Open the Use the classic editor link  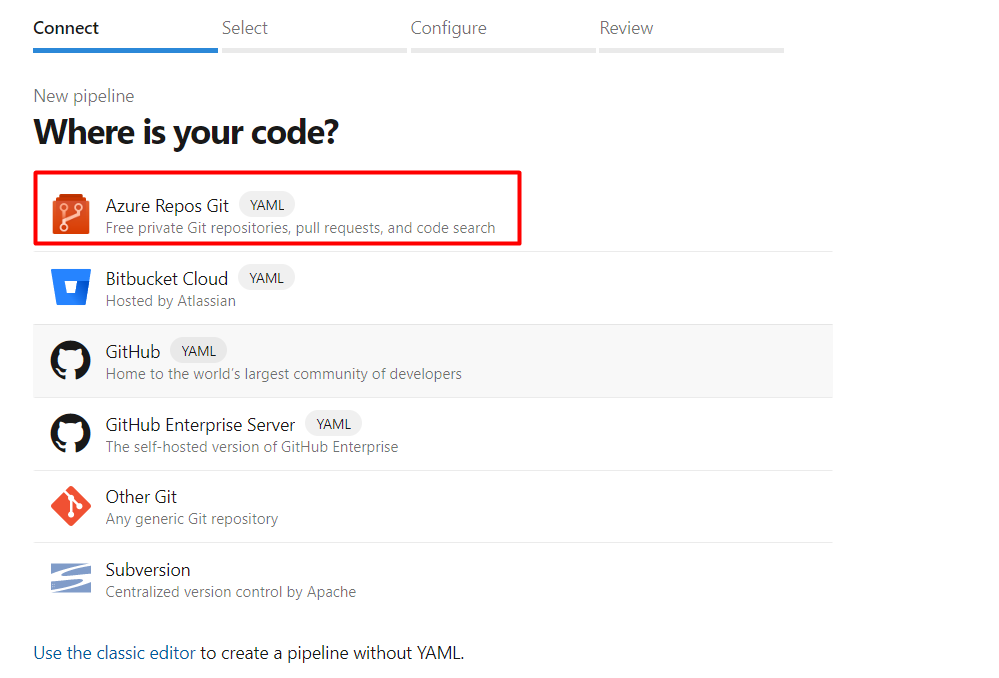click(x=115, y=653)
